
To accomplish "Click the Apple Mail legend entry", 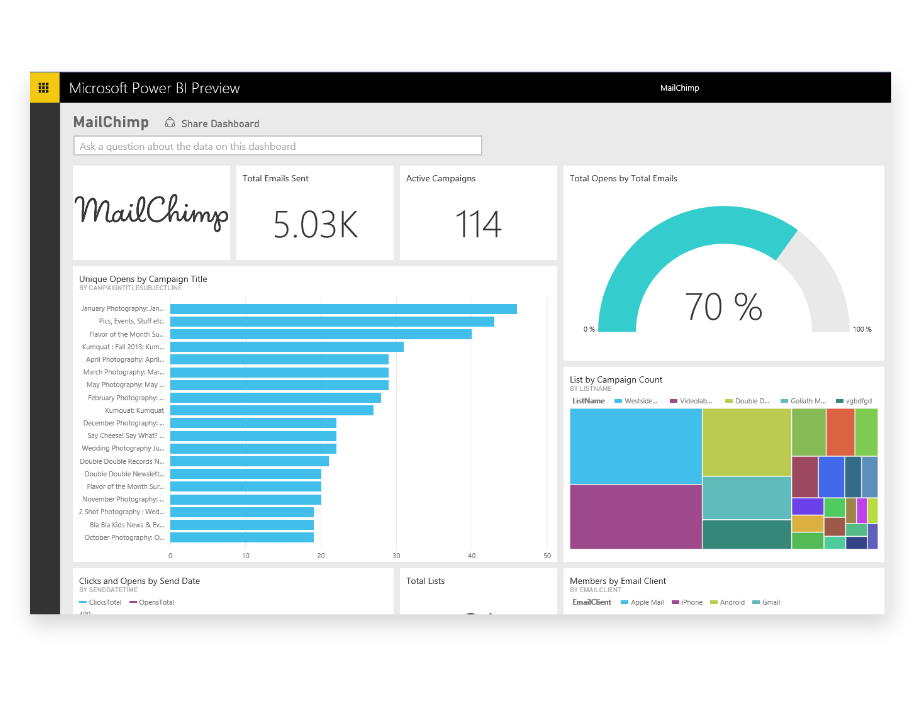I will [x=643, y=602].
